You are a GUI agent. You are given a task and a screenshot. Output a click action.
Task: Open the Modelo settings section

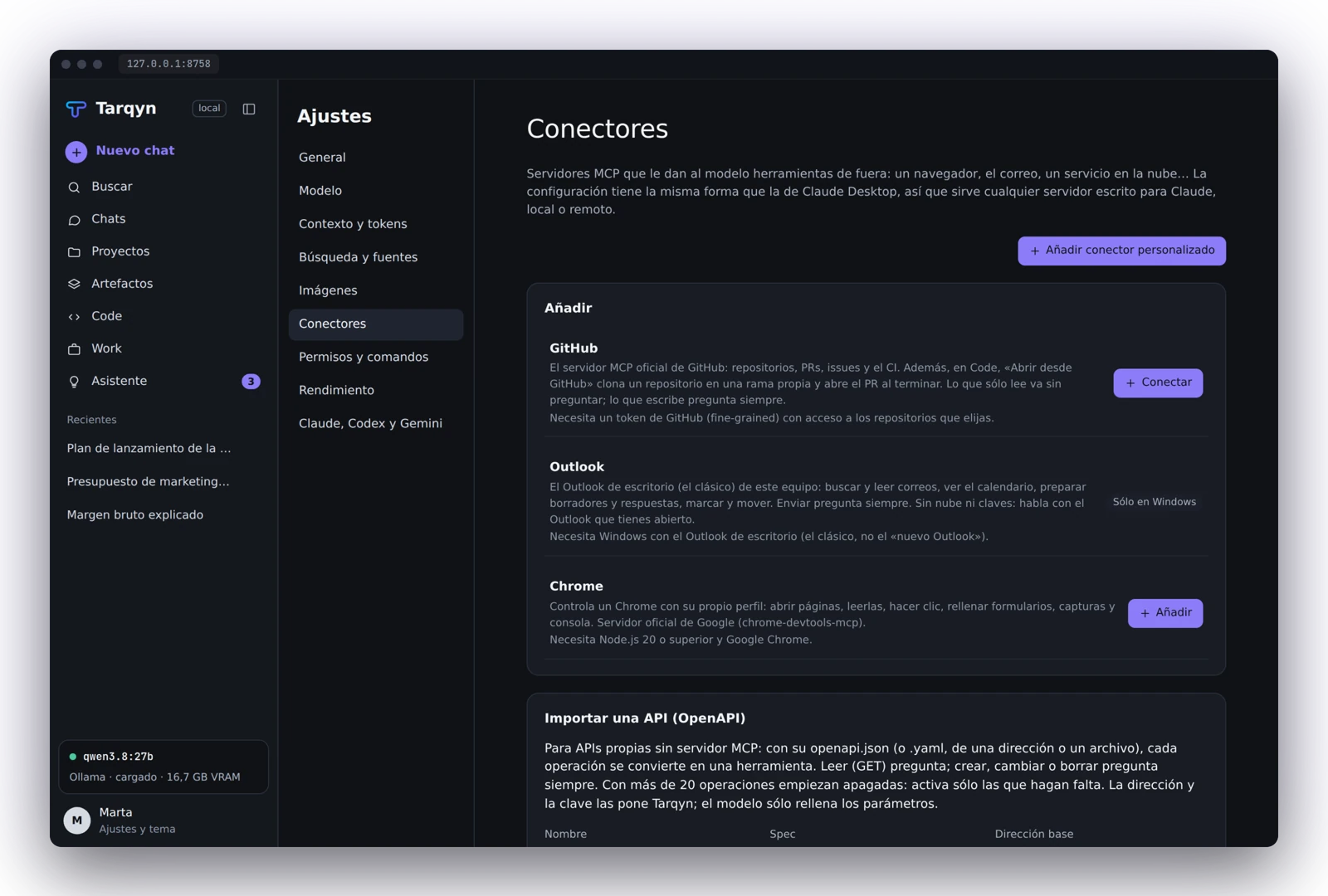click(x=376, y=191)
